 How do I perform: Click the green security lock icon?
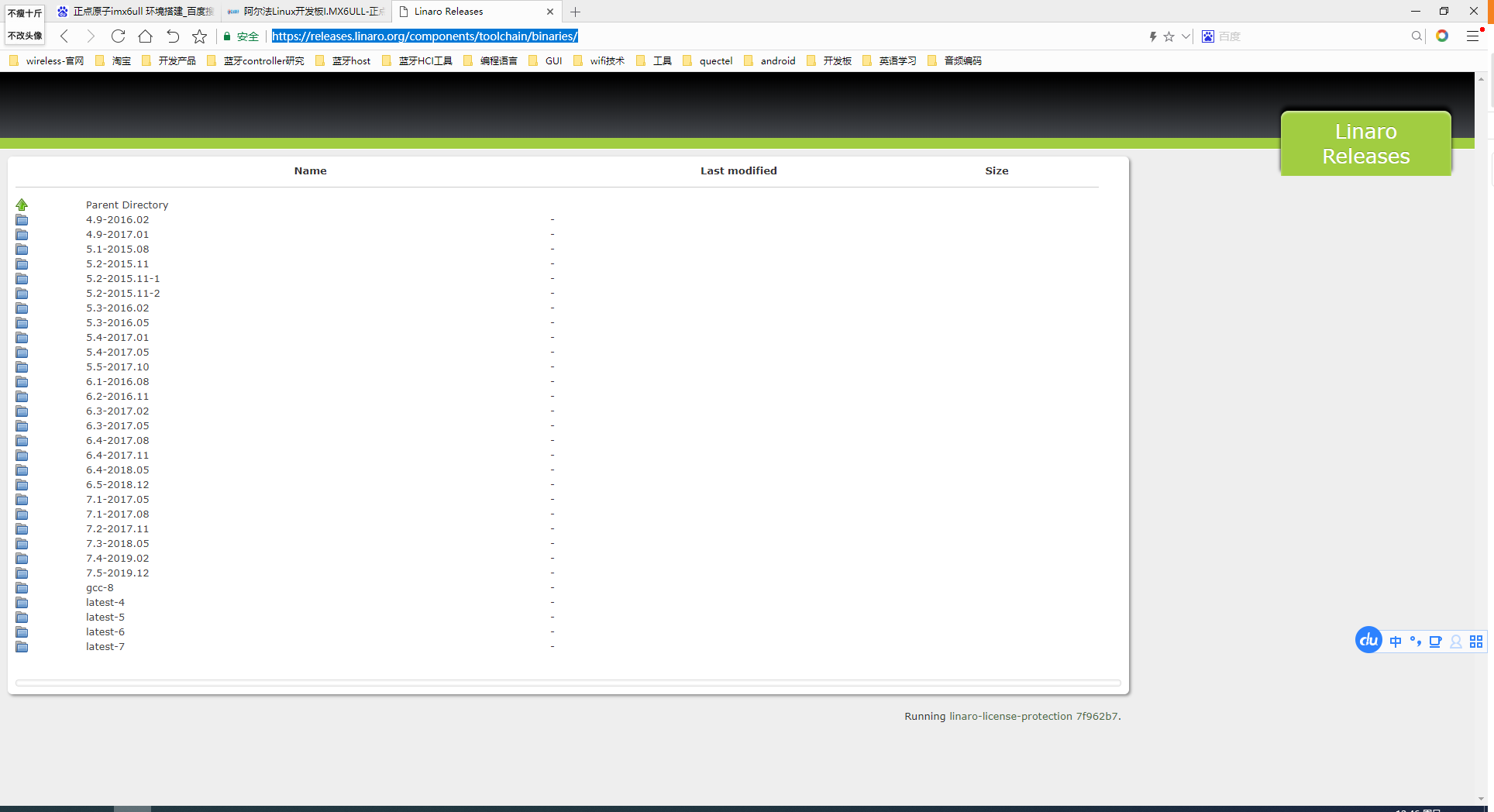point(227,36)
